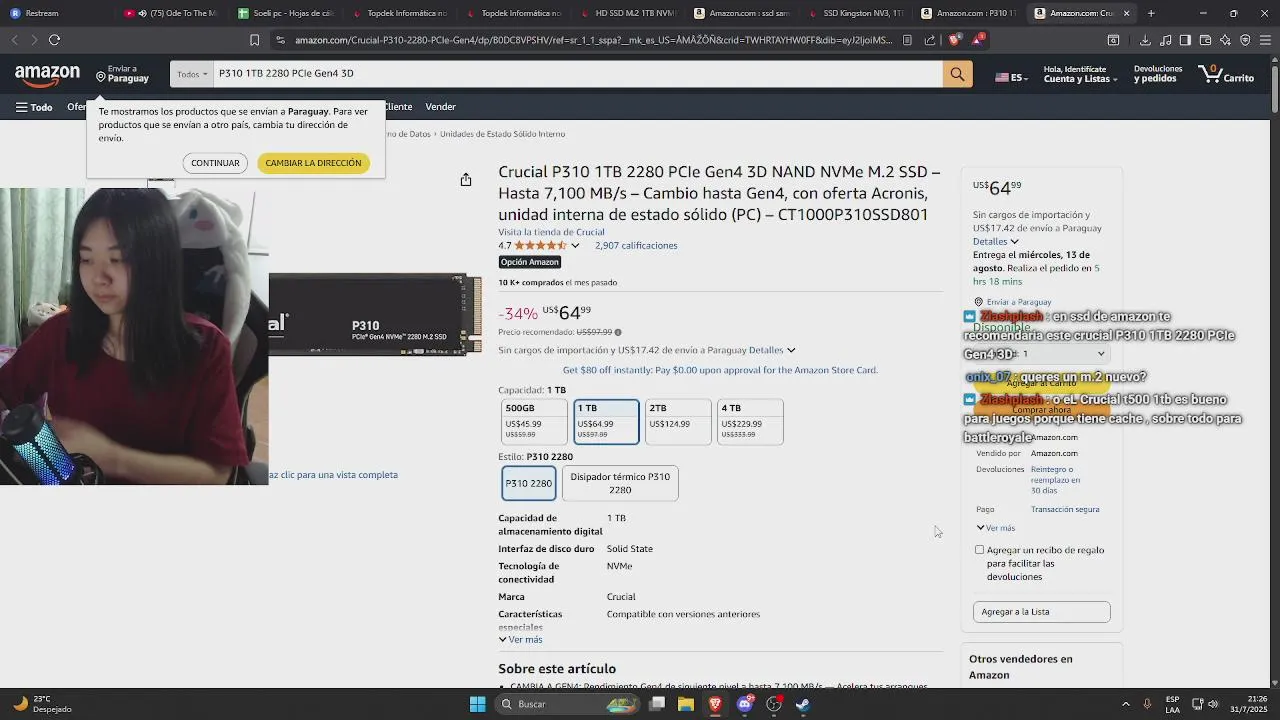Close the current Amazon Crucial tab

[x=1126, y=13]
